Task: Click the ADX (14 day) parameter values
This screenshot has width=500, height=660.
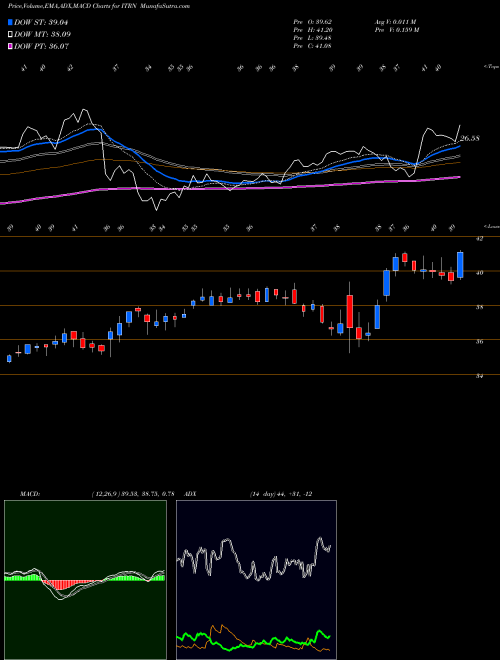Action: click(x=281, y=494)
